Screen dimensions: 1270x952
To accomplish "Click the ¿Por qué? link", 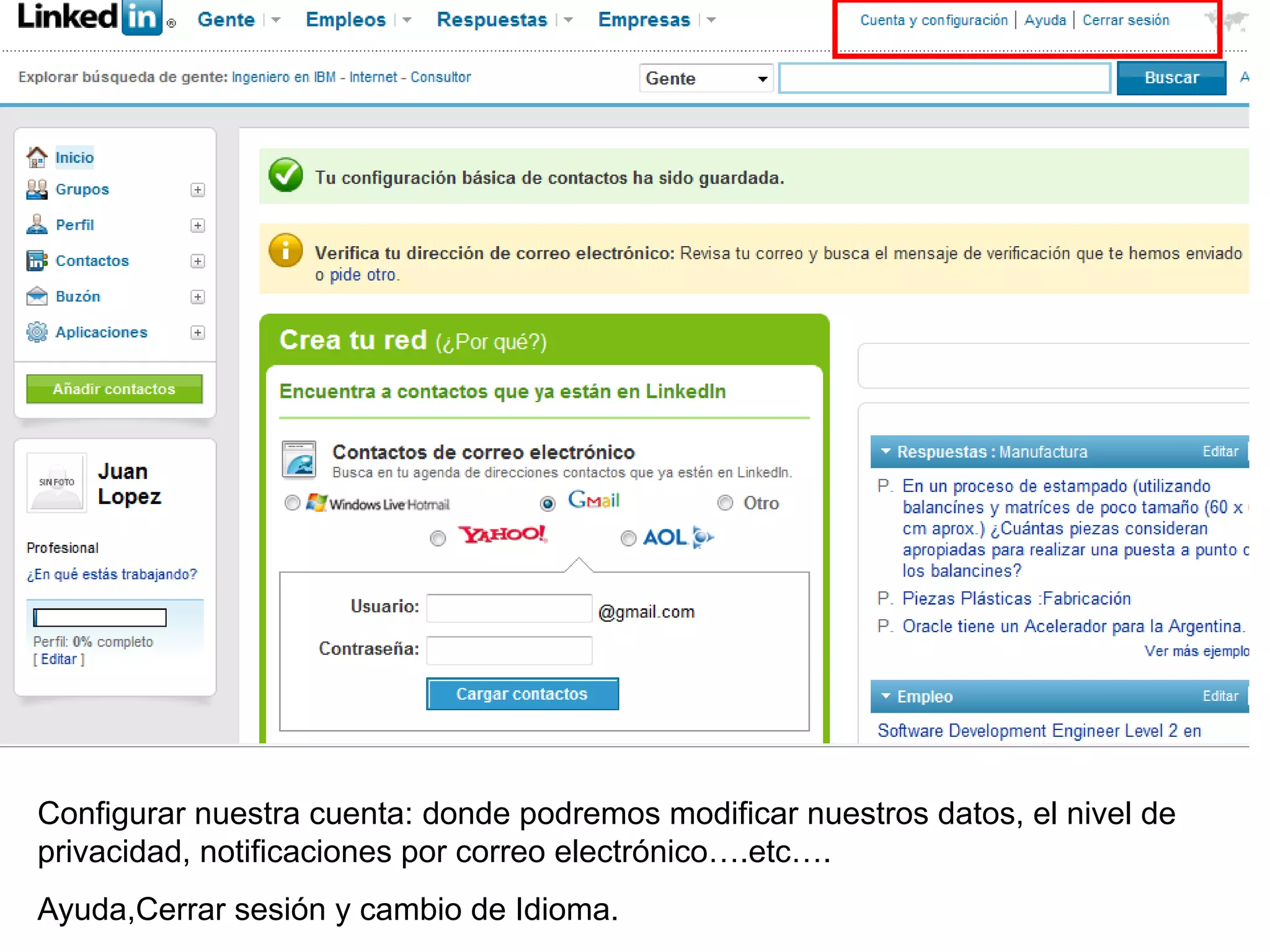I will (x=491, y=342).
